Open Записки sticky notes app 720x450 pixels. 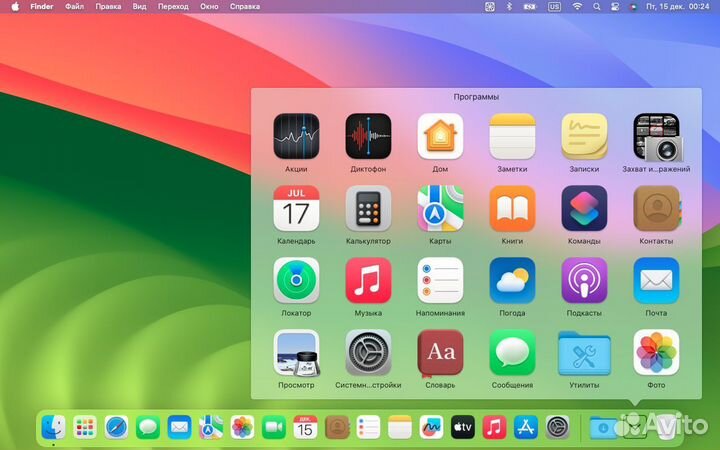pos(584,136)
